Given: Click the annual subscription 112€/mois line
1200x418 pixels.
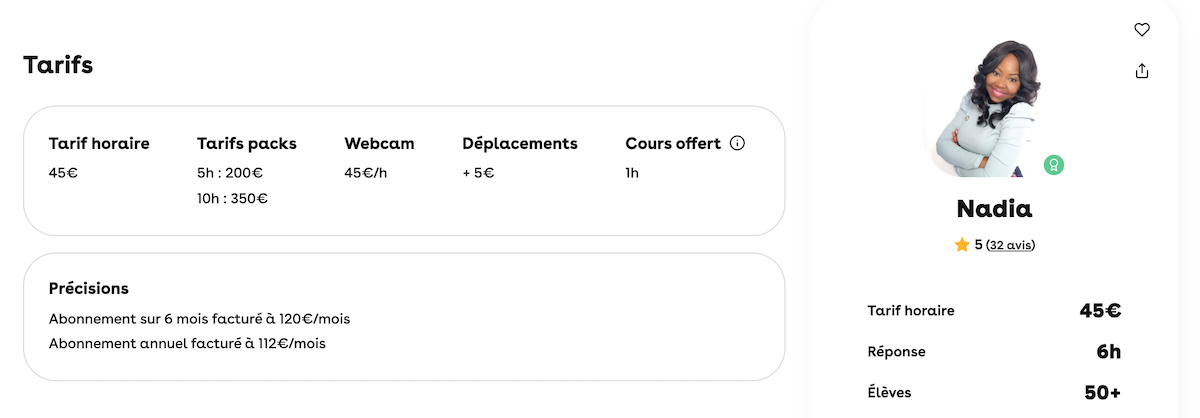Looking at the screenshot, I should click(x=187, y=343).
